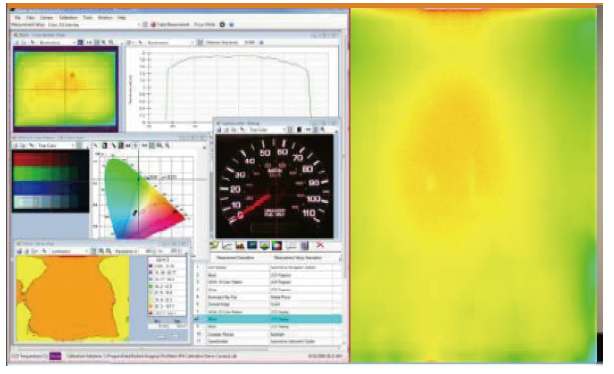Open the True Color dropdown above speedometer
614x374 pixels.
pos(267,130)
